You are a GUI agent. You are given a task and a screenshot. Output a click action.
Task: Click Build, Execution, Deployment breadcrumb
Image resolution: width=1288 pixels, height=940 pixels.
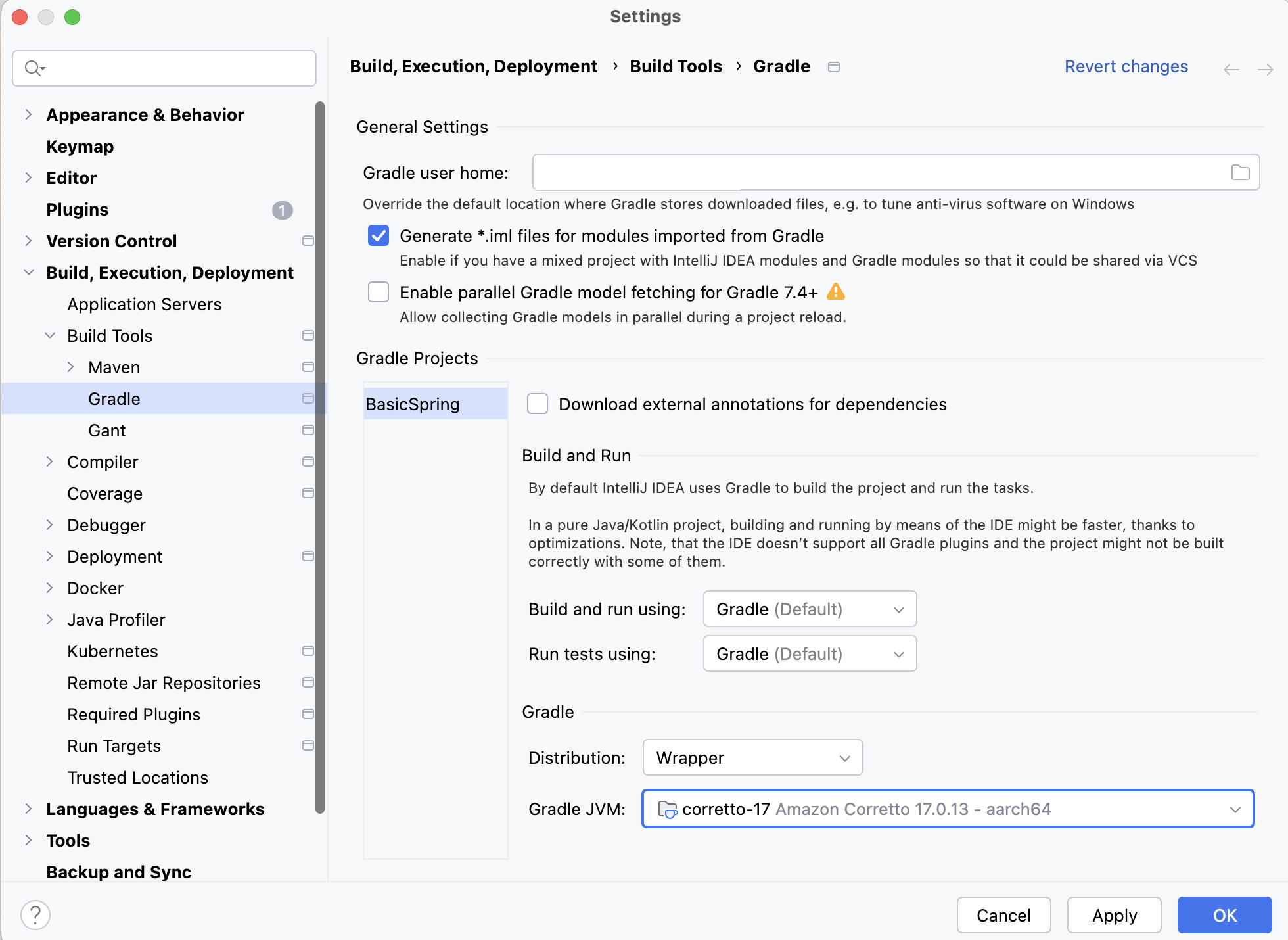coord(473,66)
